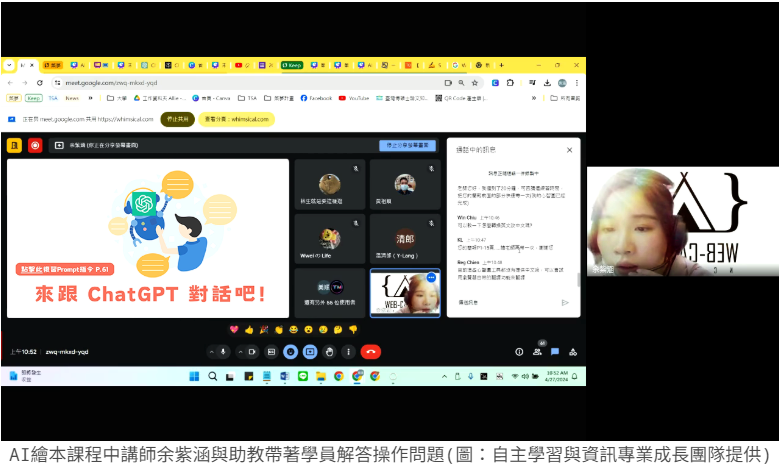Open the Keep bookmark

click(34, 98)
